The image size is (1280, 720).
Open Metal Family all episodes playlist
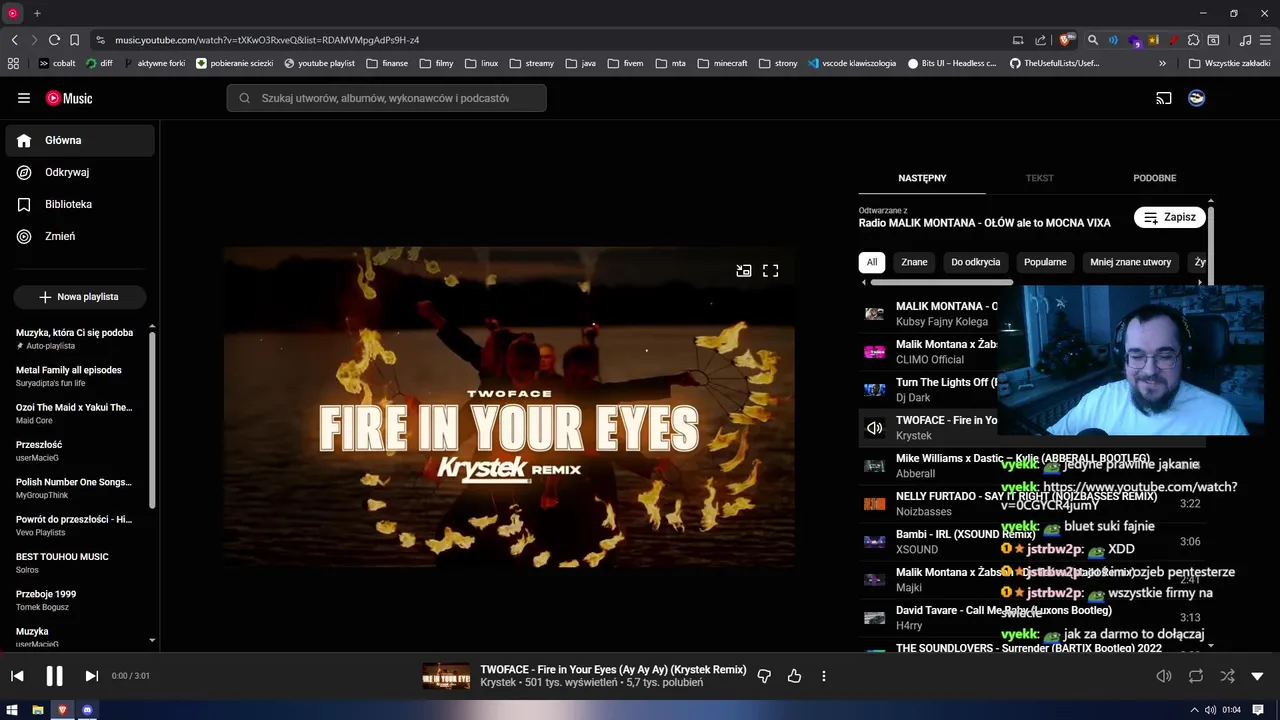pyautogui.click(x=76, y=376)
